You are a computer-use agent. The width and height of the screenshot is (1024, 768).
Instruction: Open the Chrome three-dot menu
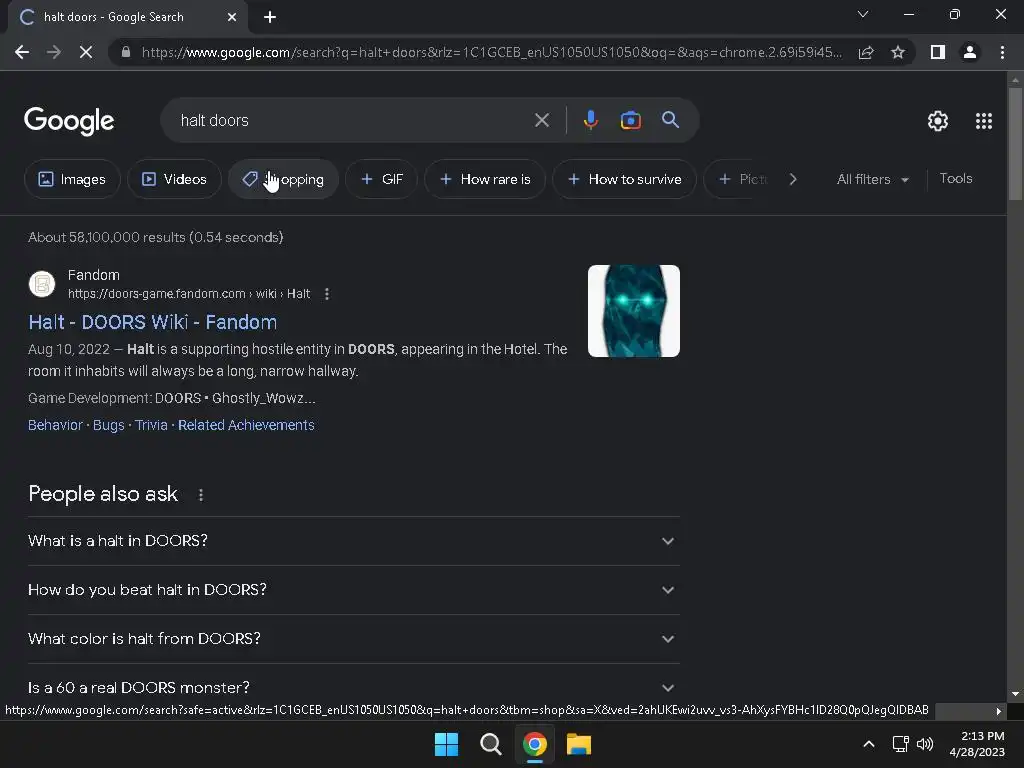point(1002,52)
